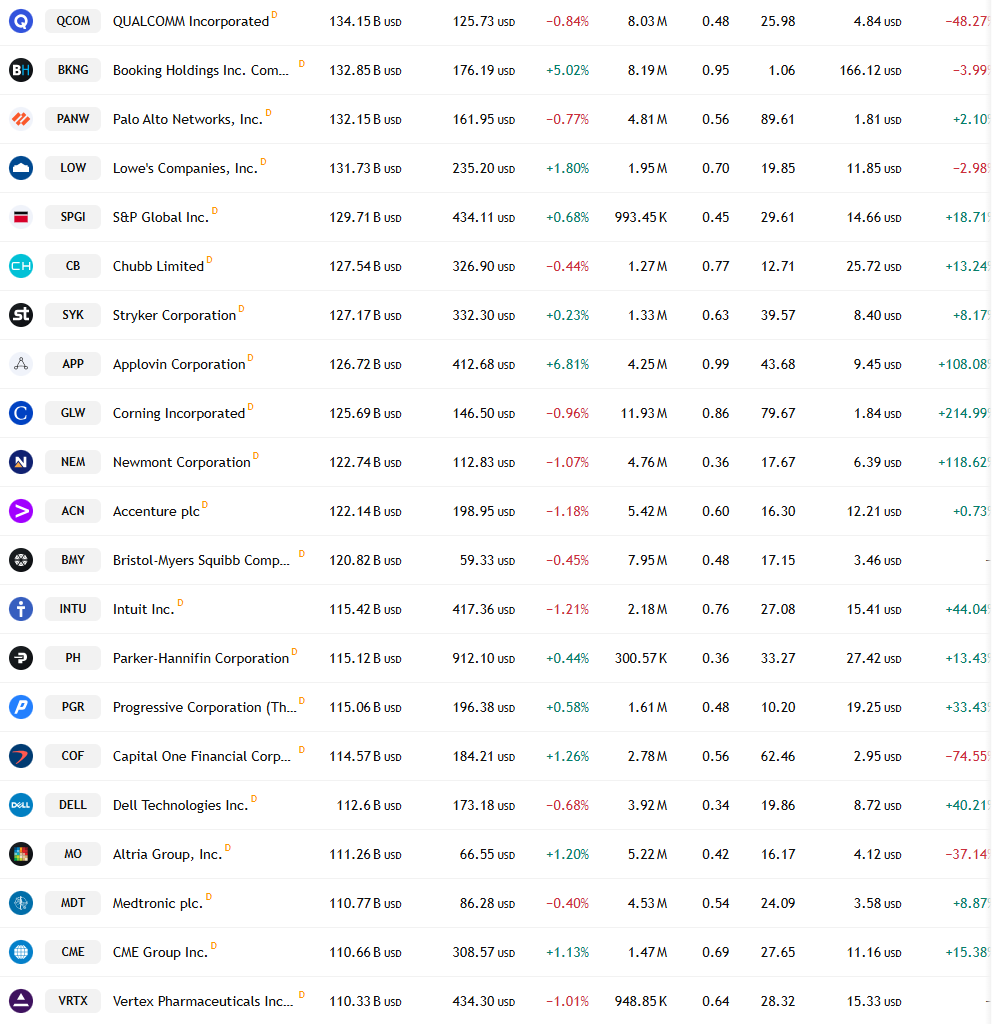The image size is (992, 1024).
Task: Open the Corning Incorporated link
Action: [179, 413]
